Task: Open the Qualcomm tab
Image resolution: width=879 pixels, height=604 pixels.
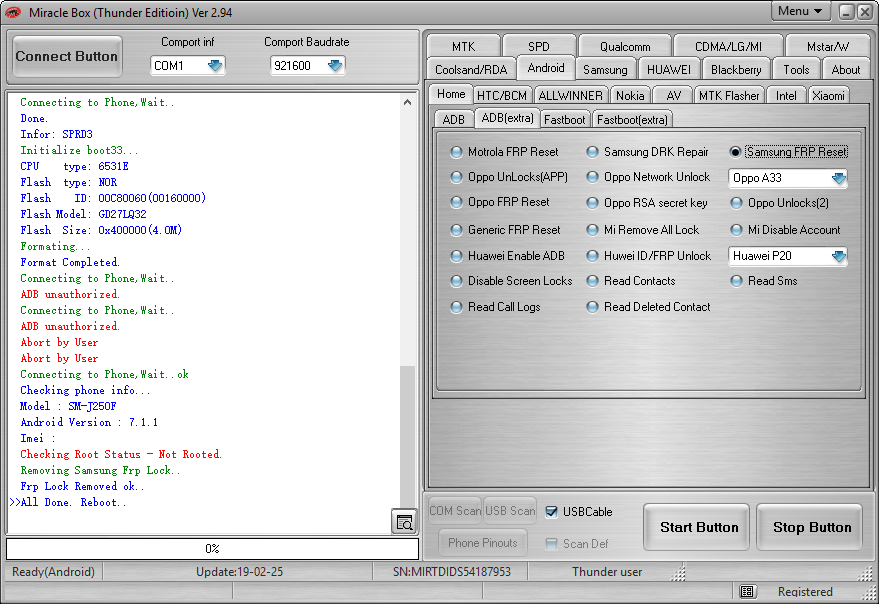Action: tap(625, 47)
